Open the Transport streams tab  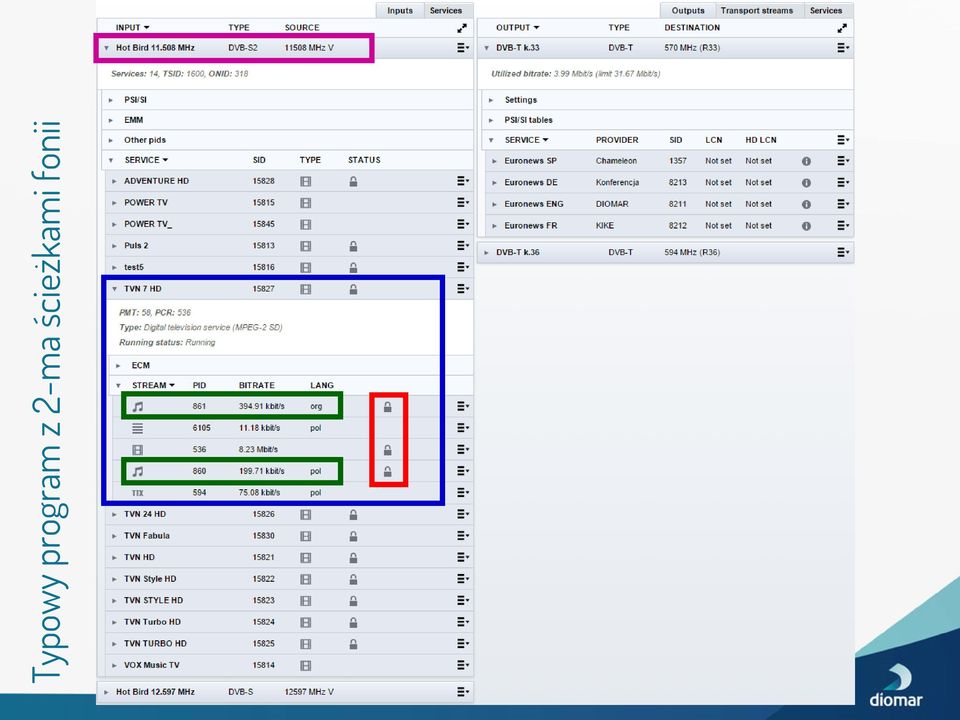[757, 10]
